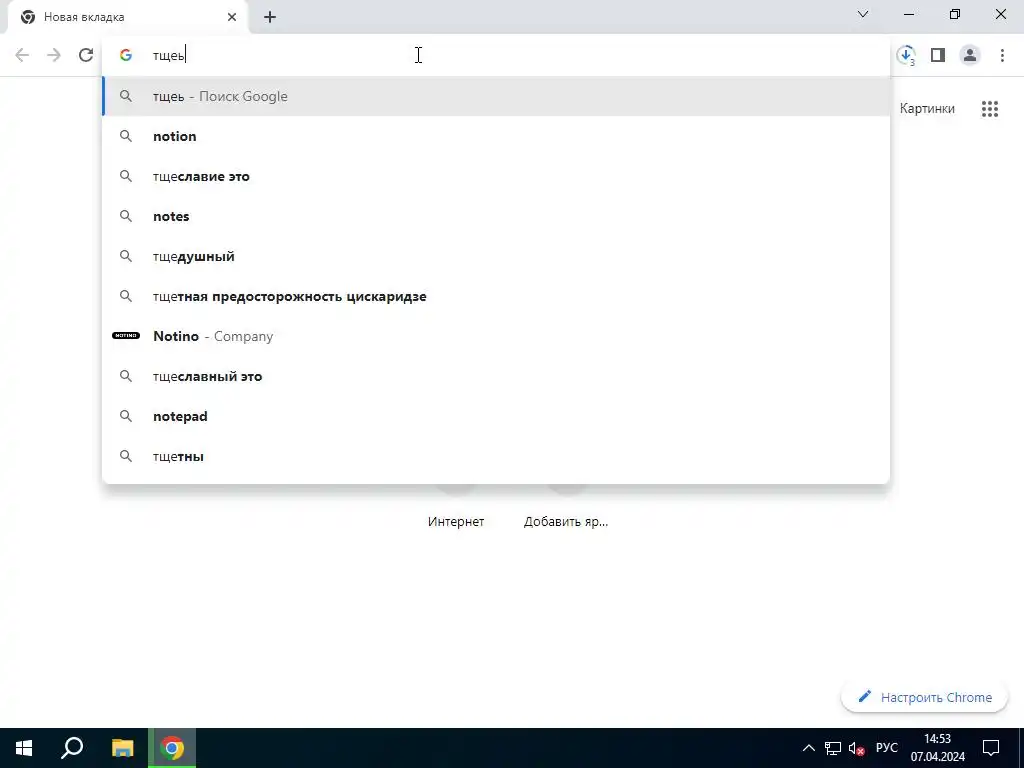This screenshot has width=1024, height=768.
Task: Open the clock showing 14:53
Action: (938, 748)
